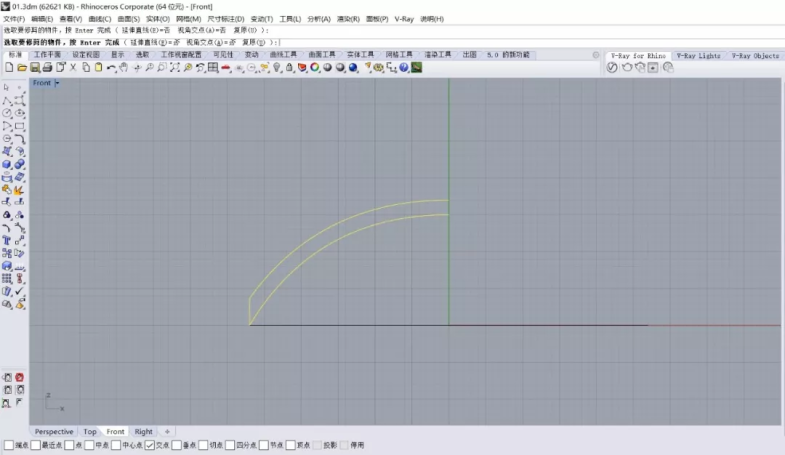Viewport: 785px width, 455px height.
Task: Switch to the Perspective viewport tab
Action: click(54, 432)
